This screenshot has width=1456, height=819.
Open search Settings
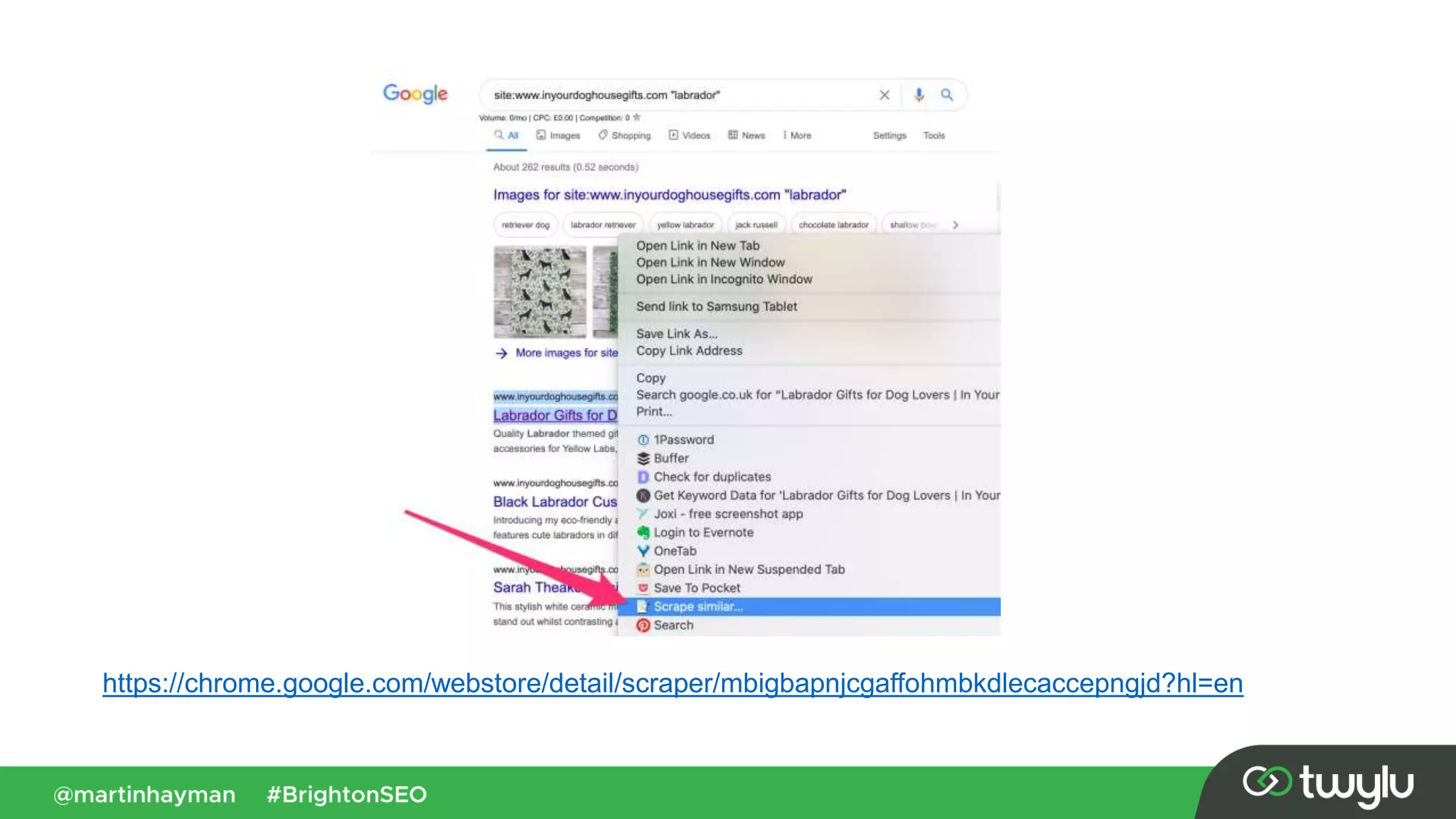[x=889, y=135]
